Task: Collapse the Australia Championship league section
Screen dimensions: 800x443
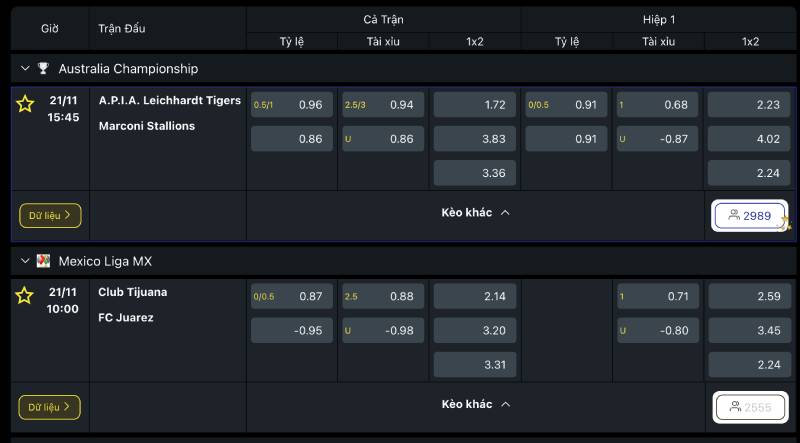Action: click(25, 69)
